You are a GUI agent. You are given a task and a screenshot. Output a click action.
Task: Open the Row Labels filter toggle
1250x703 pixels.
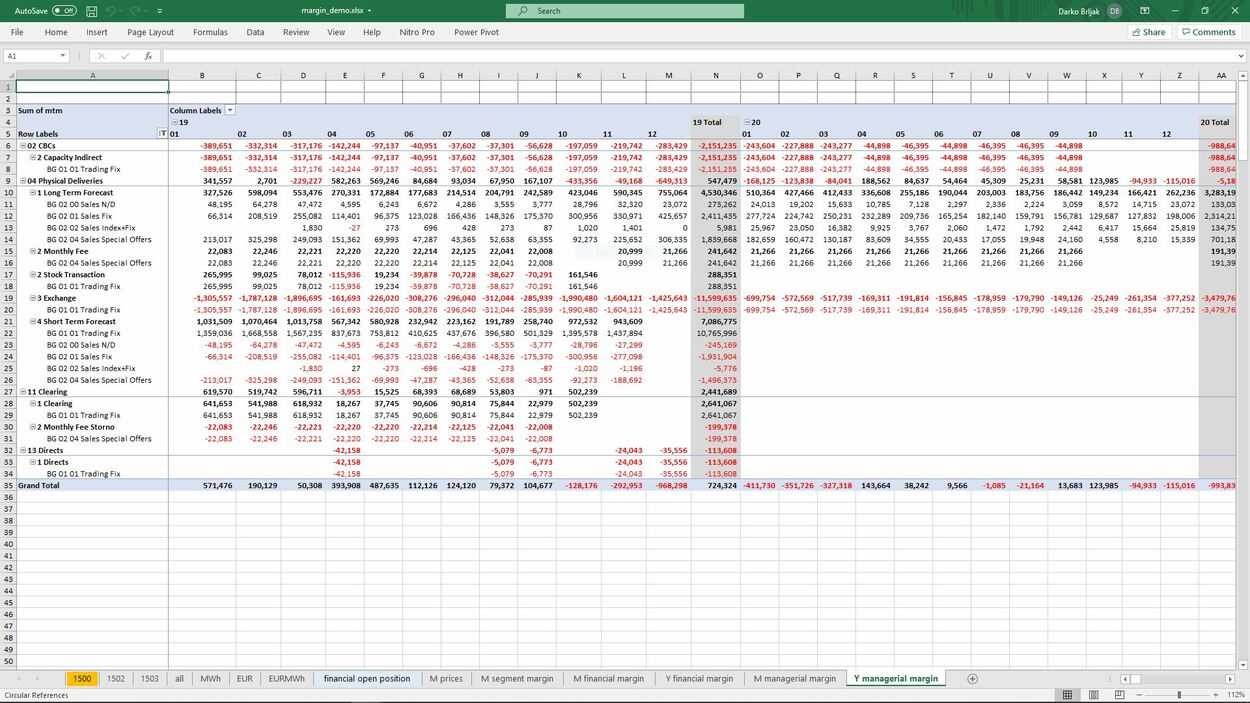[x=161, y=133]
